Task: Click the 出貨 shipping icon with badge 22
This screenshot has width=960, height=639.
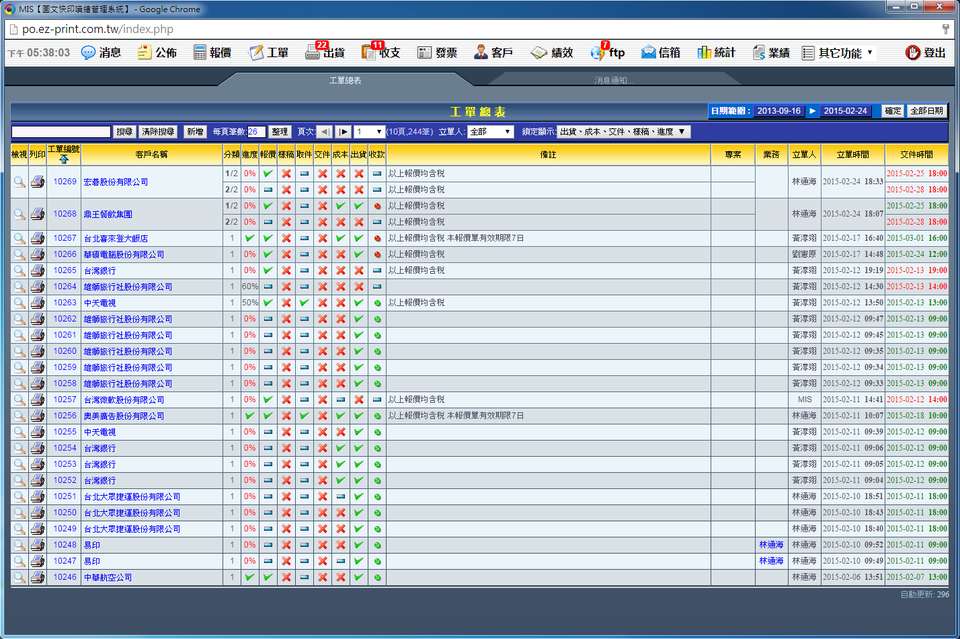Action: pyautogui.click(x=314, y=52)
